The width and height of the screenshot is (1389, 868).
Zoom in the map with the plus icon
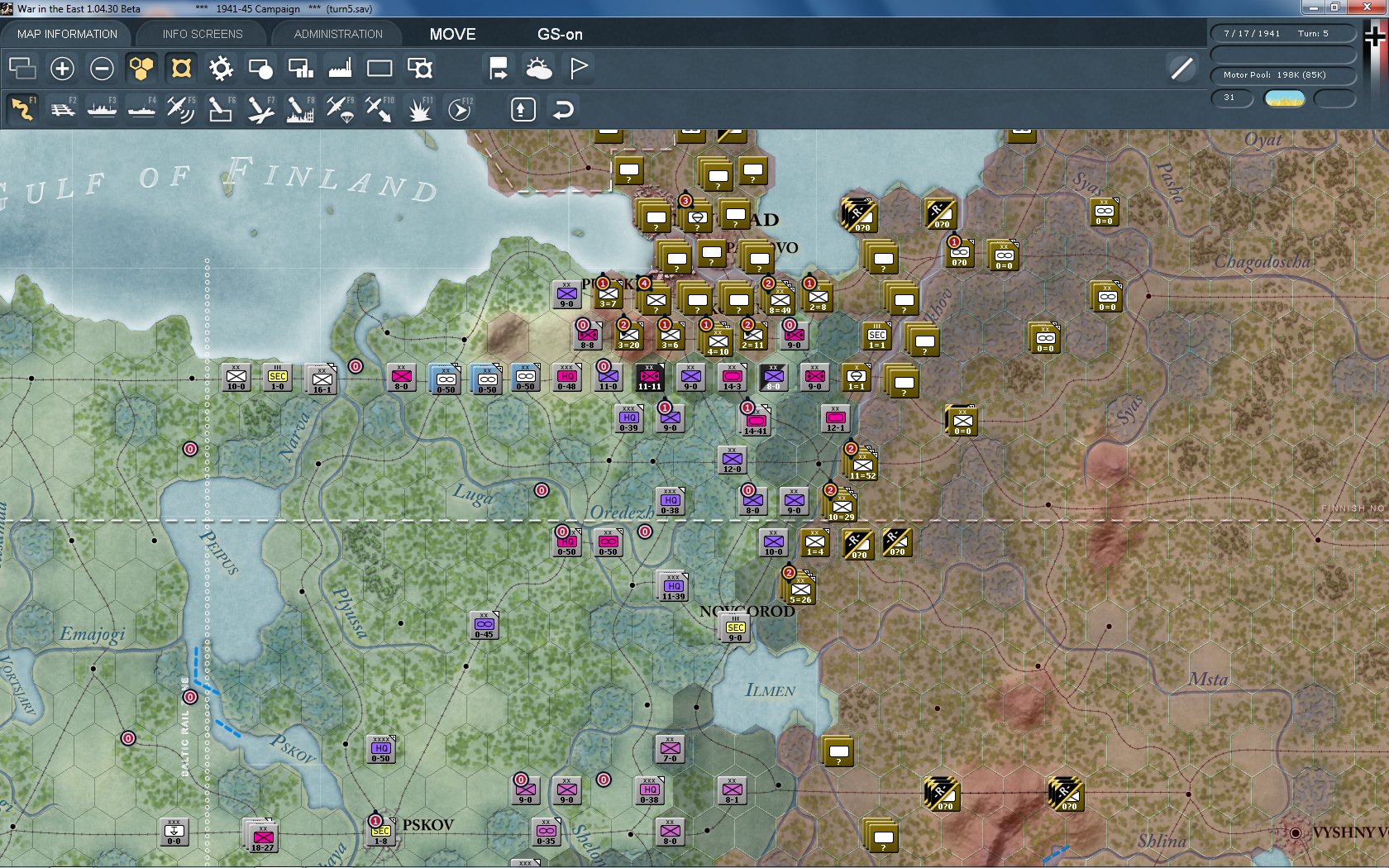tap(62, 69)
